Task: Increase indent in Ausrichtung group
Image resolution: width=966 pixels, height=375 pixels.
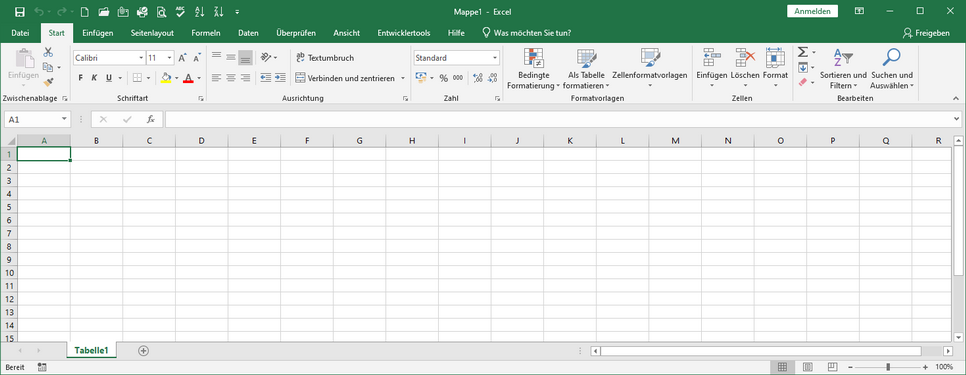Action: click(280, 78)
